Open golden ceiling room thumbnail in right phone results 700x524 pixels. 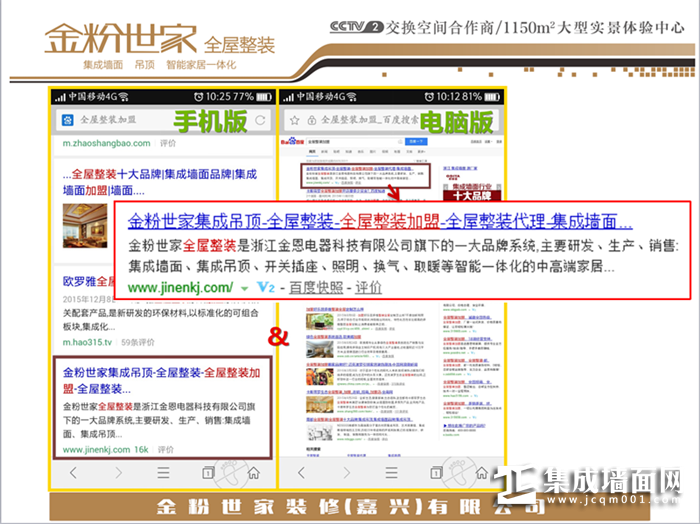tap(320, 404)
